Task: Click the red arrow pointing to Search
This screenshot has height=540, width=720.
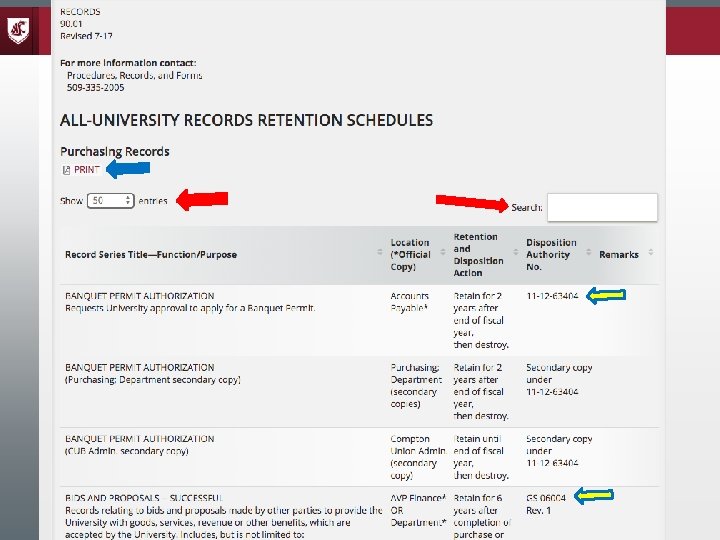Action: [472, 202]
